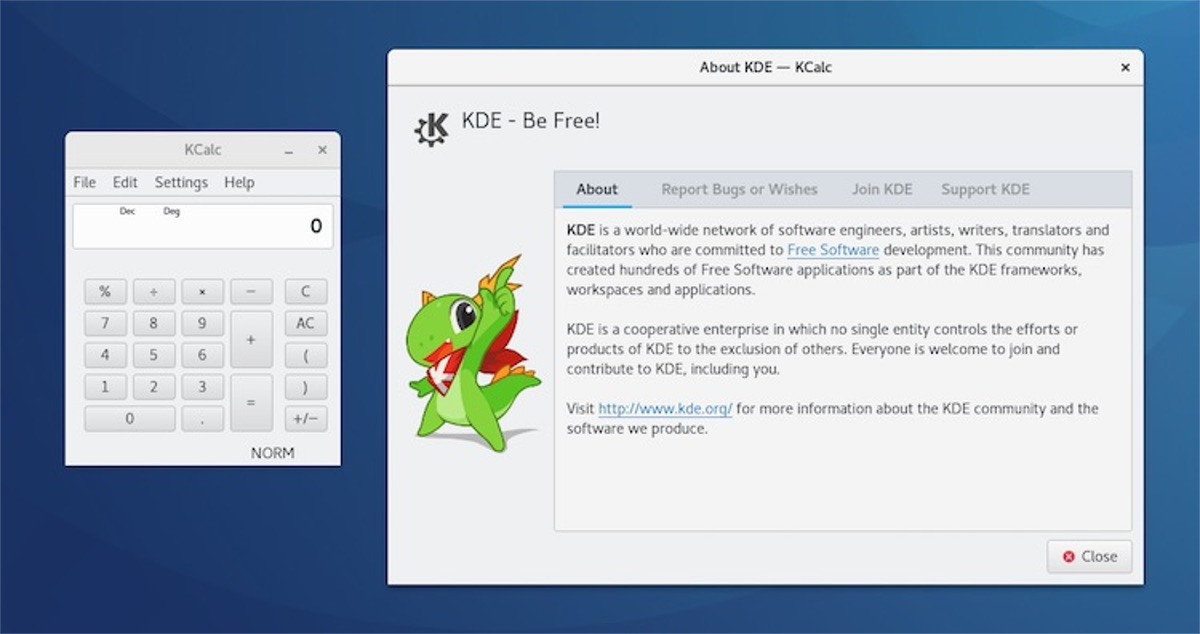The height and width of the screenshot is (634, 1200).
Task: Select the About tab
Action: 597,189
